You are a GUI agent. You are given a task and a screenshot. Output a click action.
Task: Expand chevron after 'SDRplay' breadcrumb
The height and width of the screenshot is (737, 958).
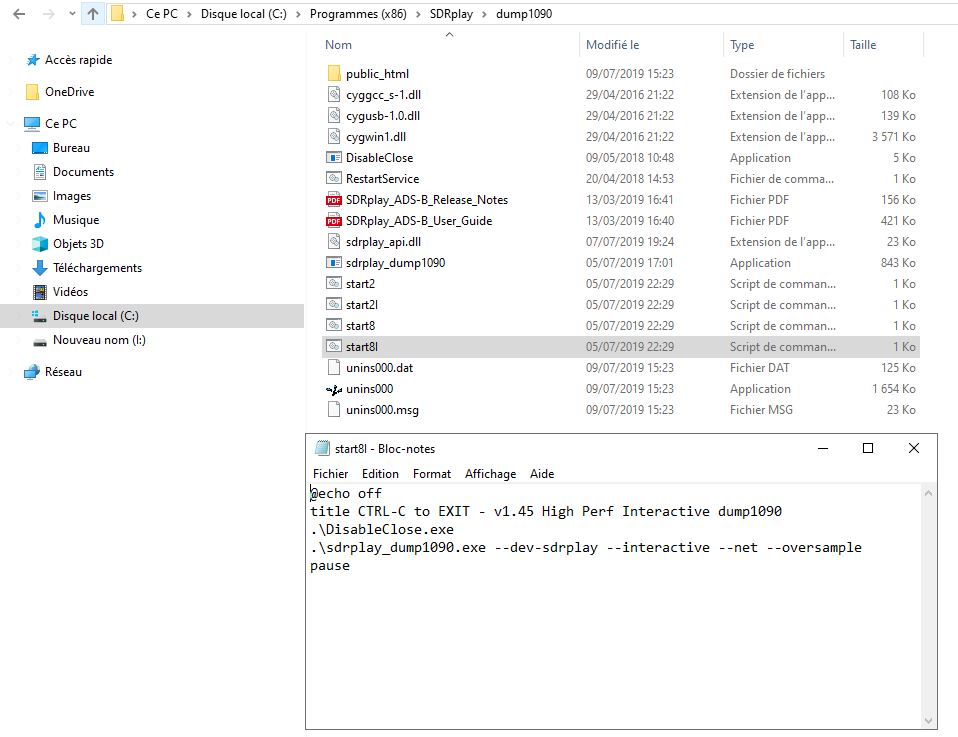tap(484, 14)
